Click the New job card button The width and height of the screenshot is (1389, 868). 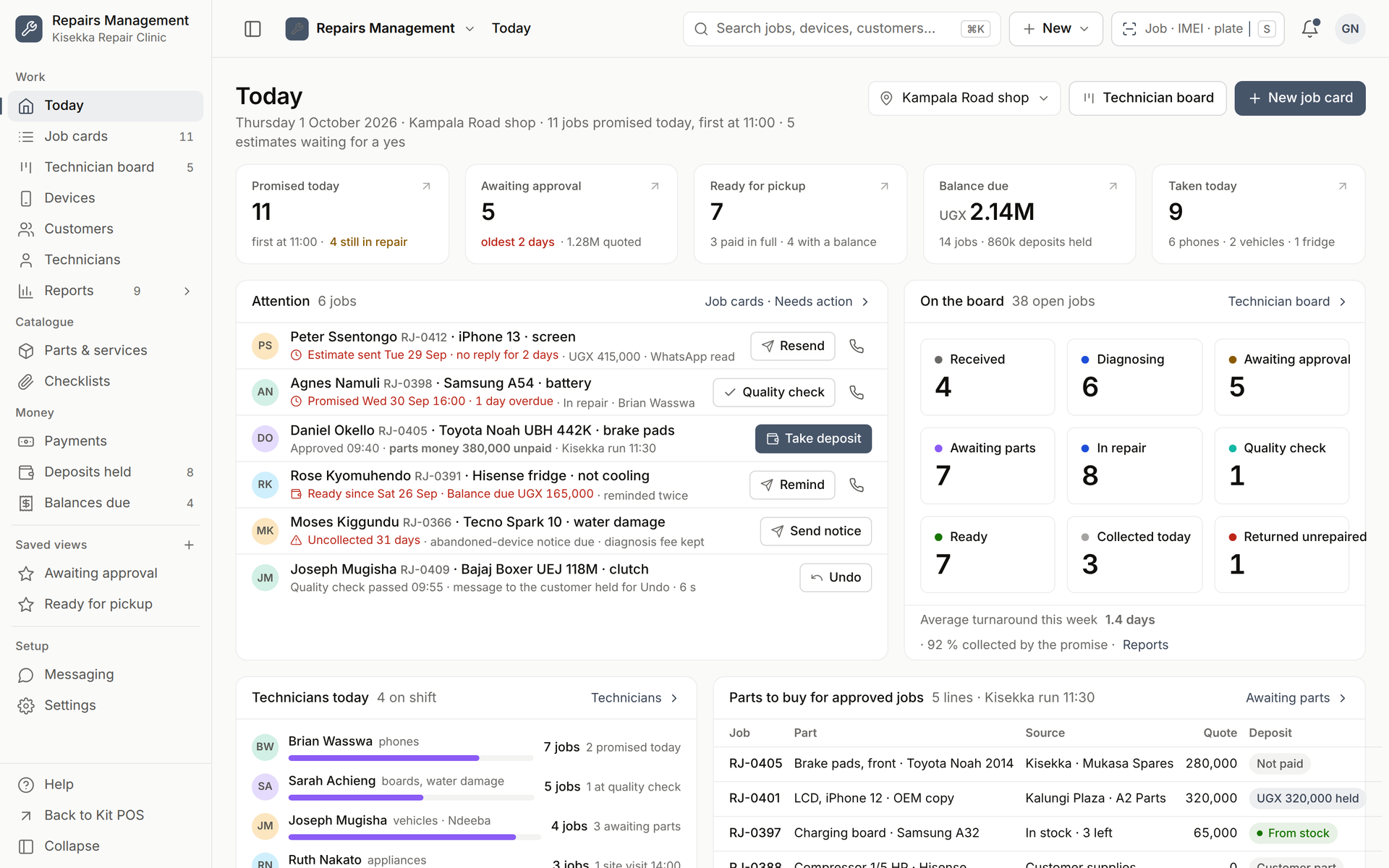[1299, 98]
